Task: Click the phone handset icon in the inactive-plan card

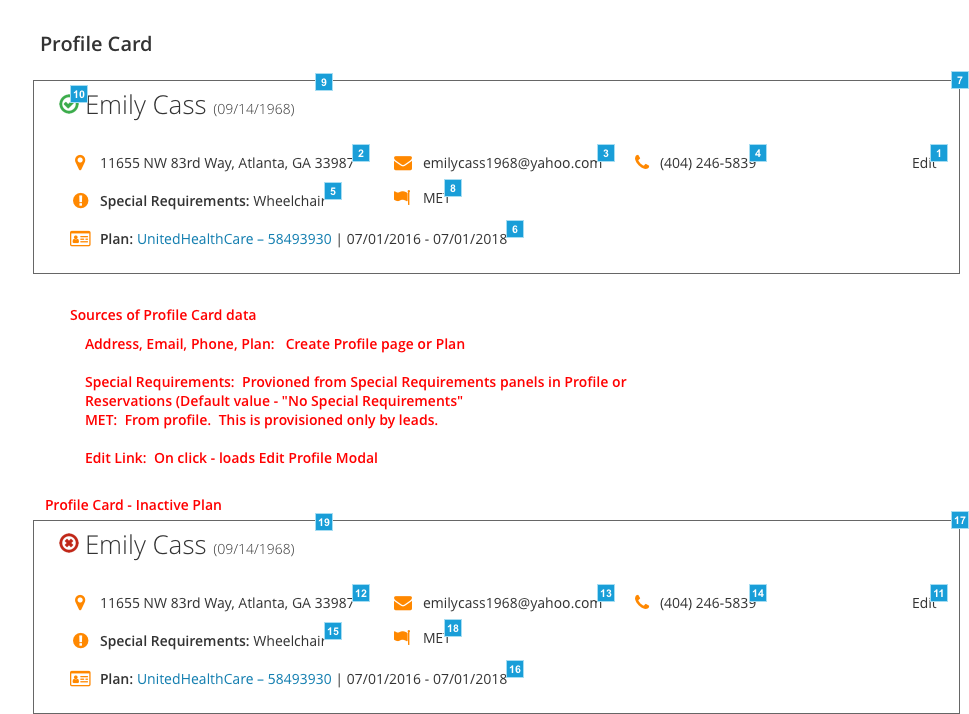Action: (x=642, y=603)
